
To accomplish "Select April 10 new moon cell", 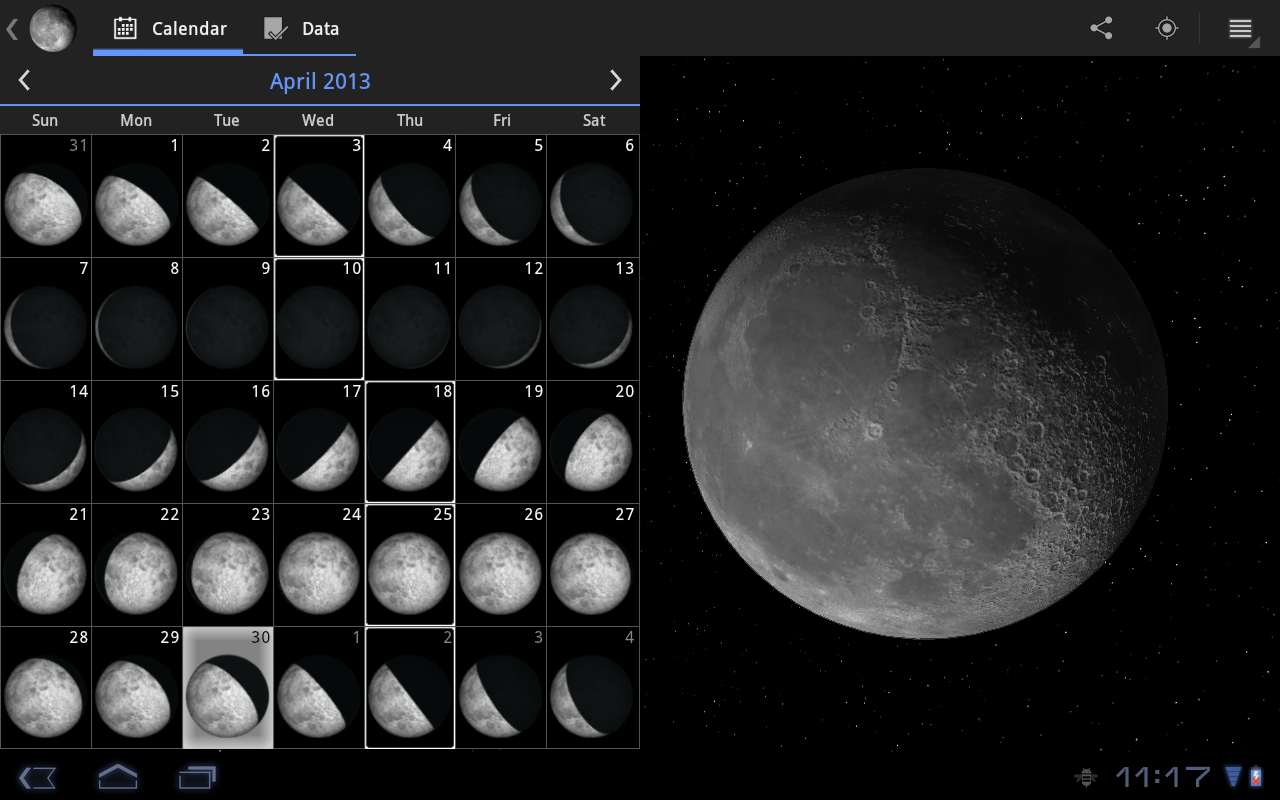I will pyautogui.click(x=318, y=319).
